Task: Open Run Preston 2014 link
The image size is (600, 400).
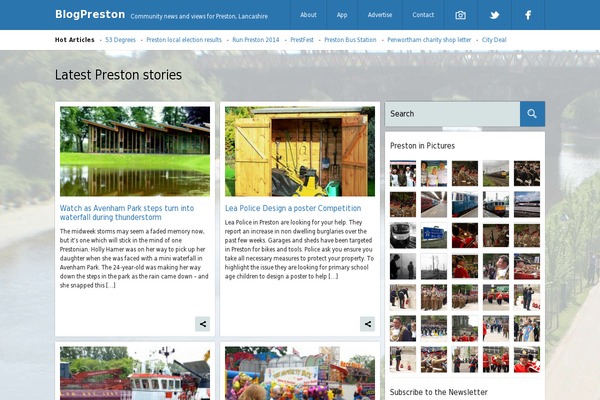Action: (x=256, y=40)
